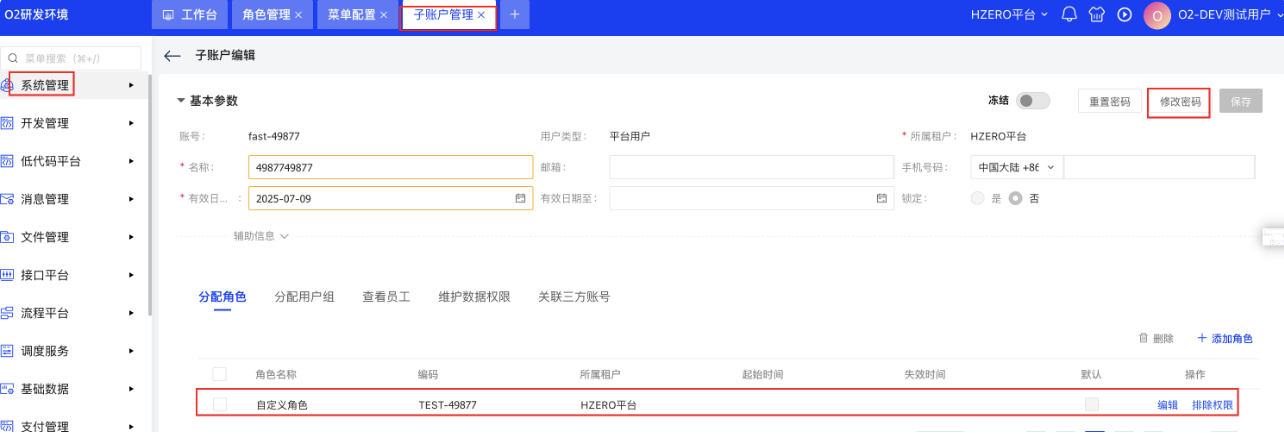Open calendar icon in 有效日期至 field
This screenshot has height=434, width=1284.
(x=881, y=198)
